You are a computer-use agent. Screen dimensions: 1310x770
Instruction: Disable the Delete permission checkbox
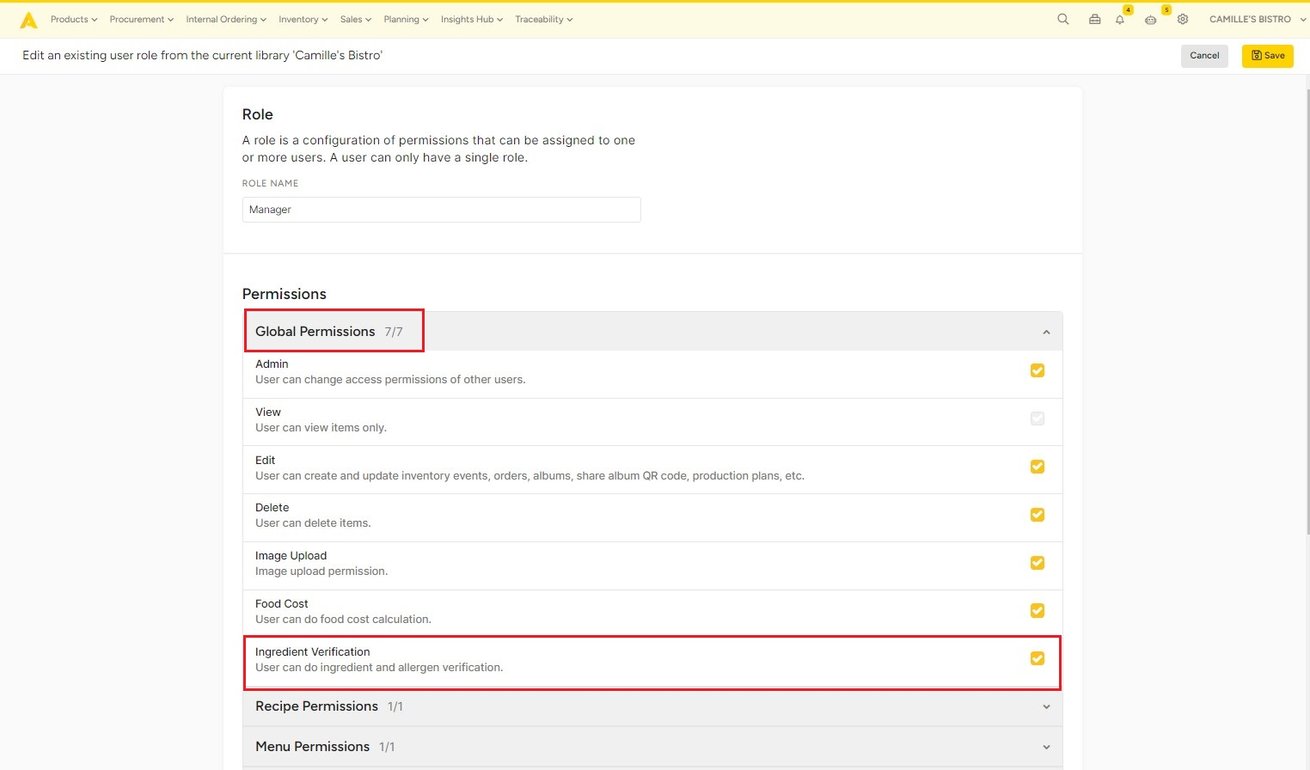1037,515
